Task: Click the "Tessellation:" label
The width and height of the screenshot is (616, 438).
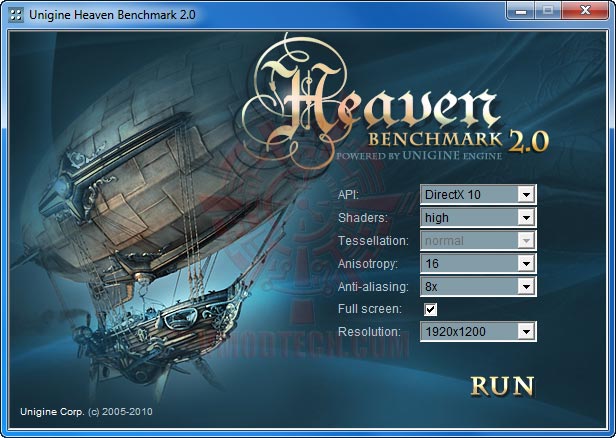Action: (373, 240)
